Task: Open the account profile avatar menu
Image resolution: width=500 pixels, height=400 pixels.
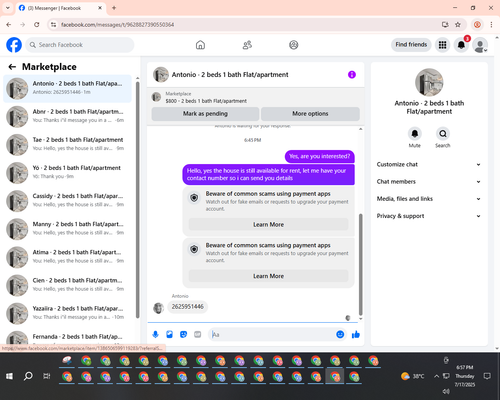Action: (480, 45)
